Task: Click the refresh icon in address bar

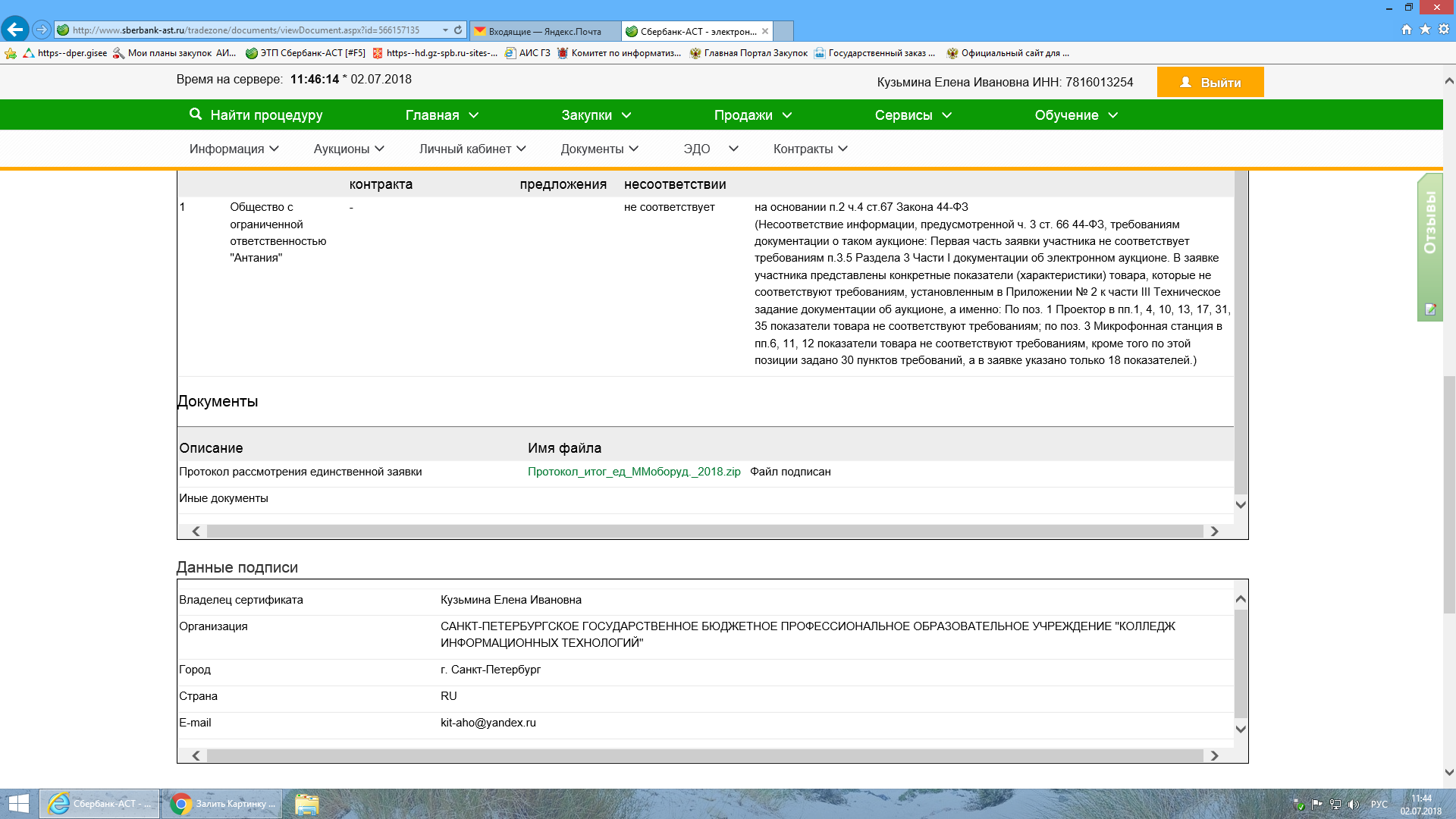Action: [x=458, y=30]
